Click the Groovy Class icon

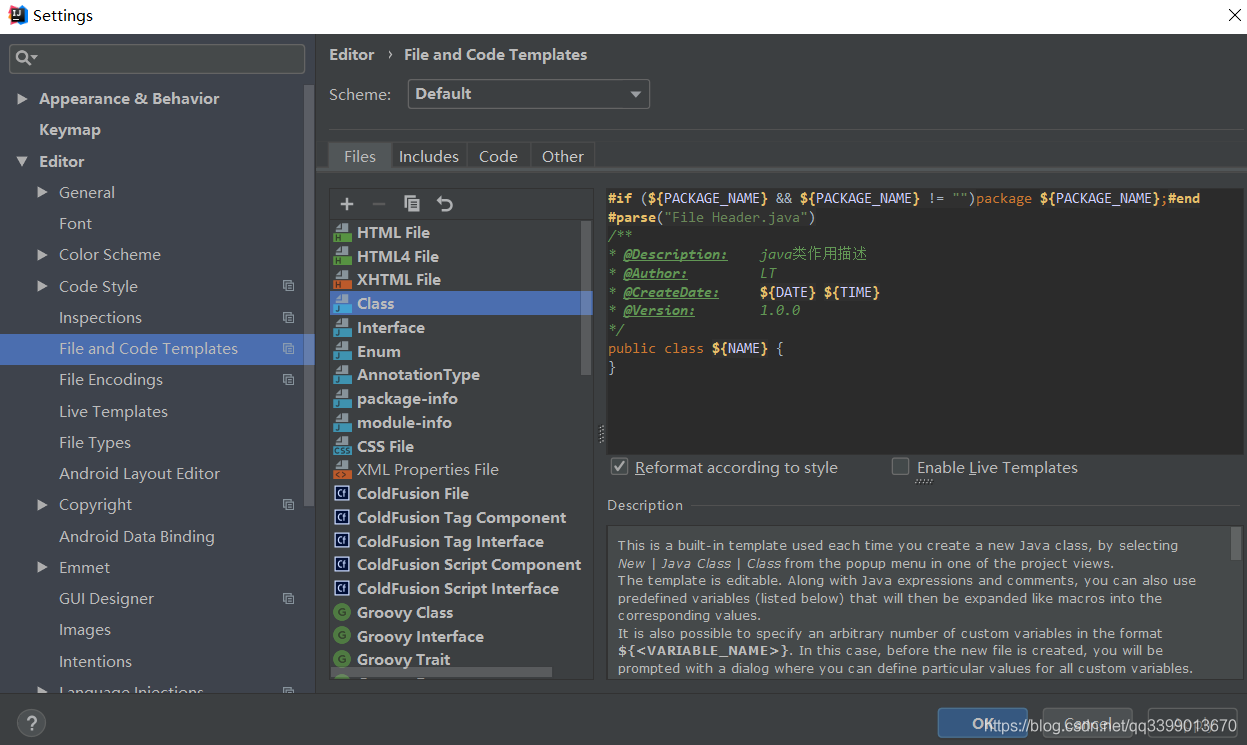pyautogui.click(x=341, y=613)
